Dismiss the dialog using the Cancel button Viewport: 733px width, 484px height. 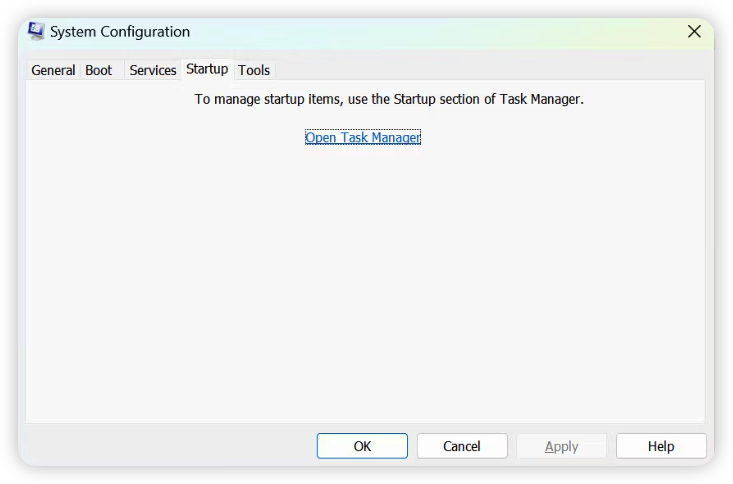[462, 446]
